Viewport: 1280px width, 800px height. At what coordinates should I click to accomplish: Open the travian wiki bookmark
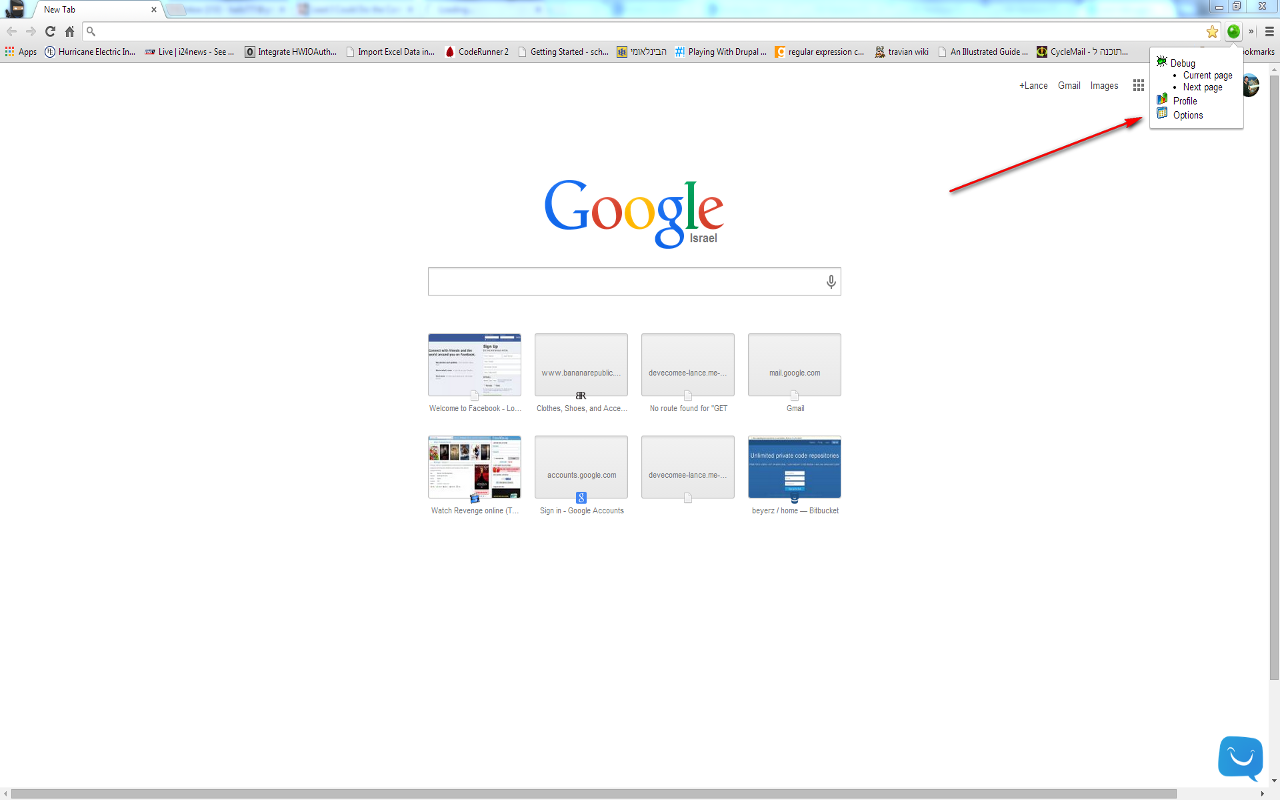click(x=902, y=52)
